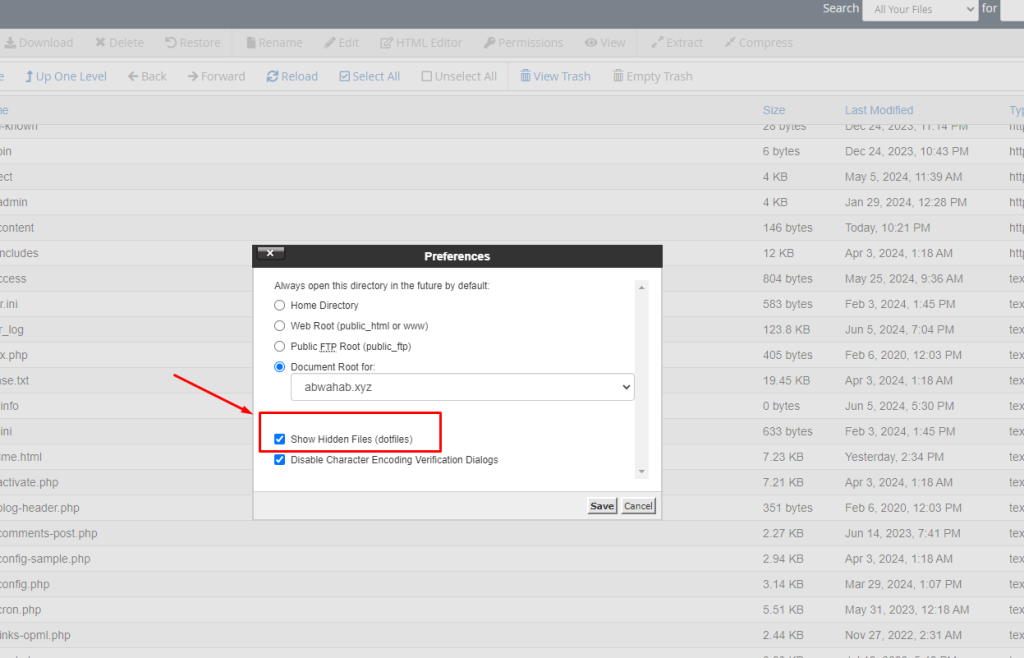Click the Preferences dialog scrollbar down arrow
1024x658 pixels.
pos(642,472)
